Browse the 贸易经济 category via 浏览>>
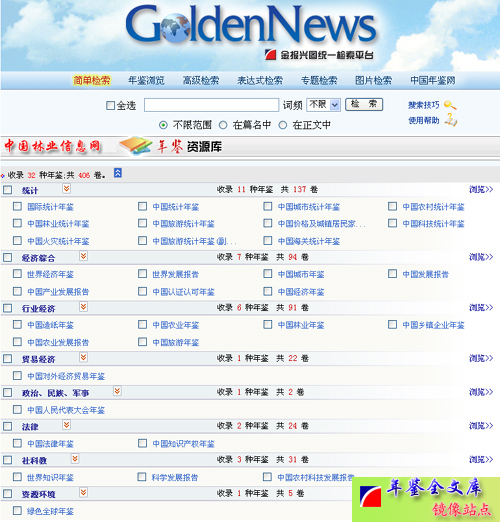Viewport: 500px width, 522px height. 481,358
